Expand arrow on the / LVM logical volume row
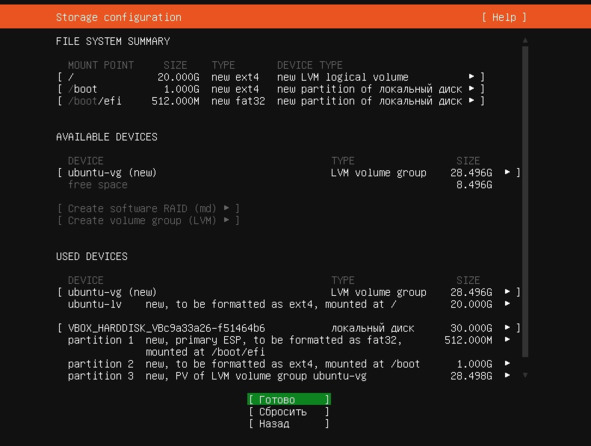 471,77
